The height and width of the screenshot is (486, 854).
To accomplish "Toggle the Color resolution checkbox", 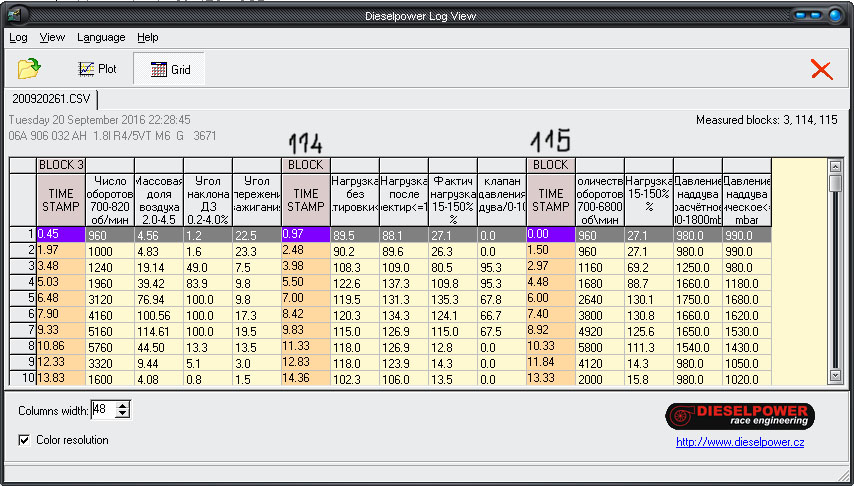I will pos(24,440).
